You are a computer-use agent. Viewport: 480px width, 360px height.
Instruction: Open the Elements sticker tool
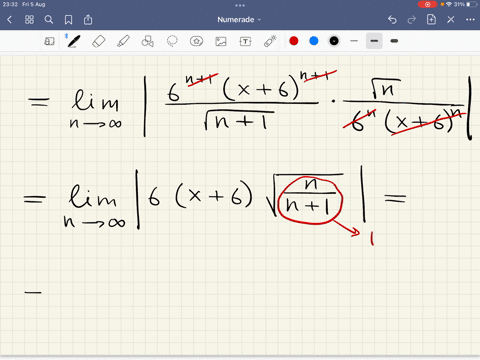point(196,41)
